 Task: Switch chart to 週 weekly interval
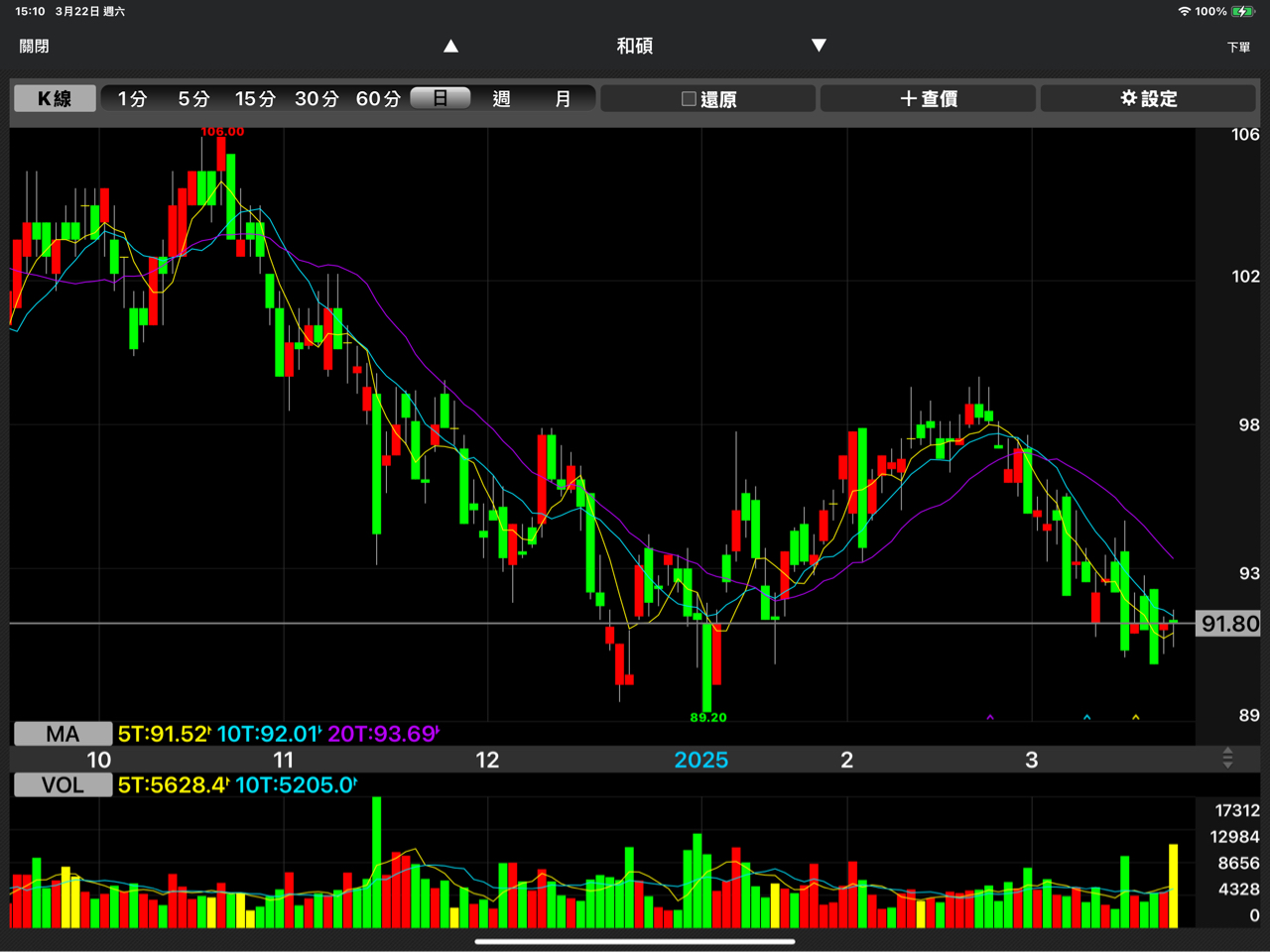pyautogui.click(x=501, y=98)
